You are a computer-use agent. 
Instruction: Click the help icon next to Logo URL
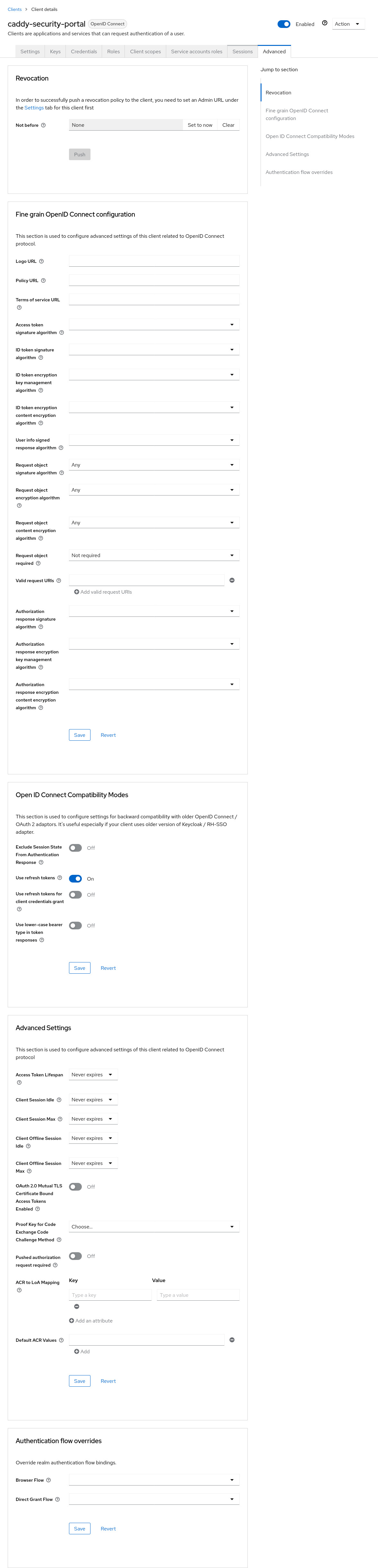[41, 261]
